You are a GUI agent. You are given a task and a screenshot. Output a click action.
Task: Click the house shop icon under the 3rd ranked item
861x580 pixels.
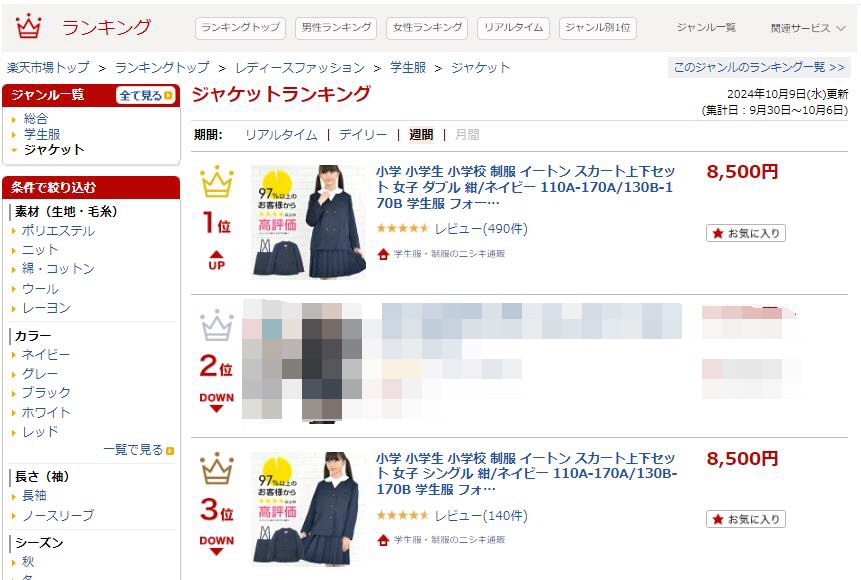point(383,540)
